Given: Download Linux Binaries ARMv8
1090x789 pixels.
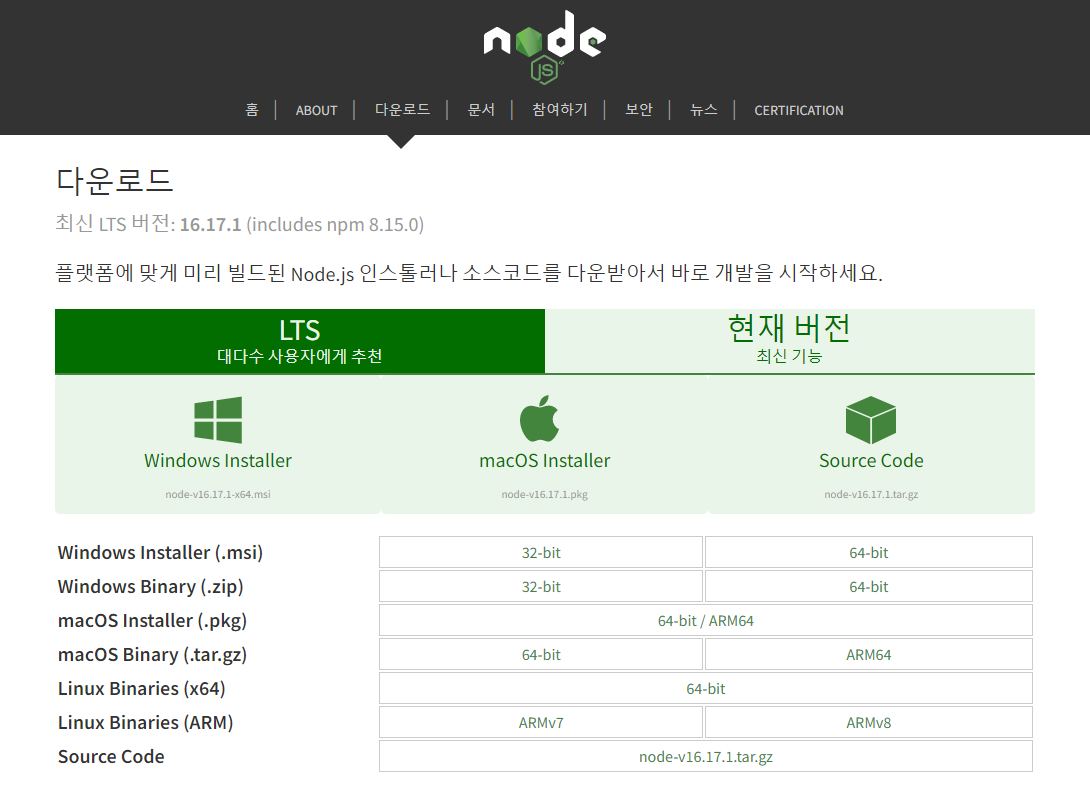Looking at the screenshot, I should 868,723.
